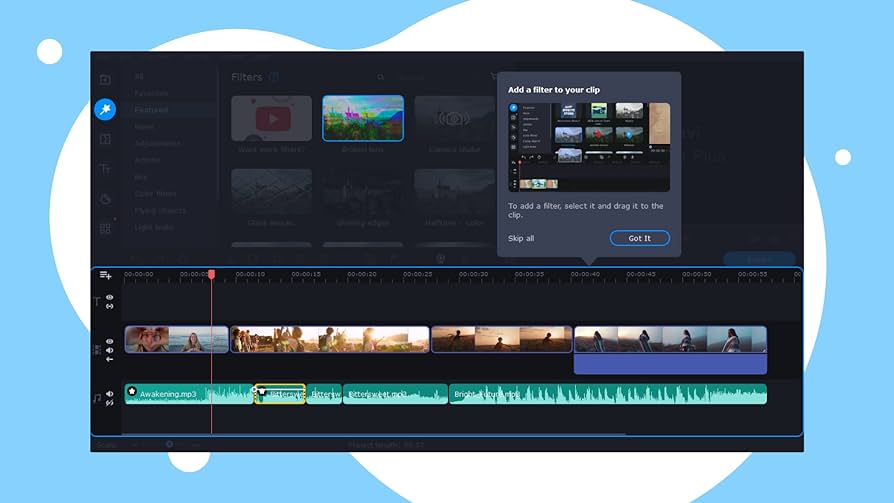The width and height of the screenshot is (894, 503).
Task: Open the Filters magic wand tab
Action: tap(105, 110)
